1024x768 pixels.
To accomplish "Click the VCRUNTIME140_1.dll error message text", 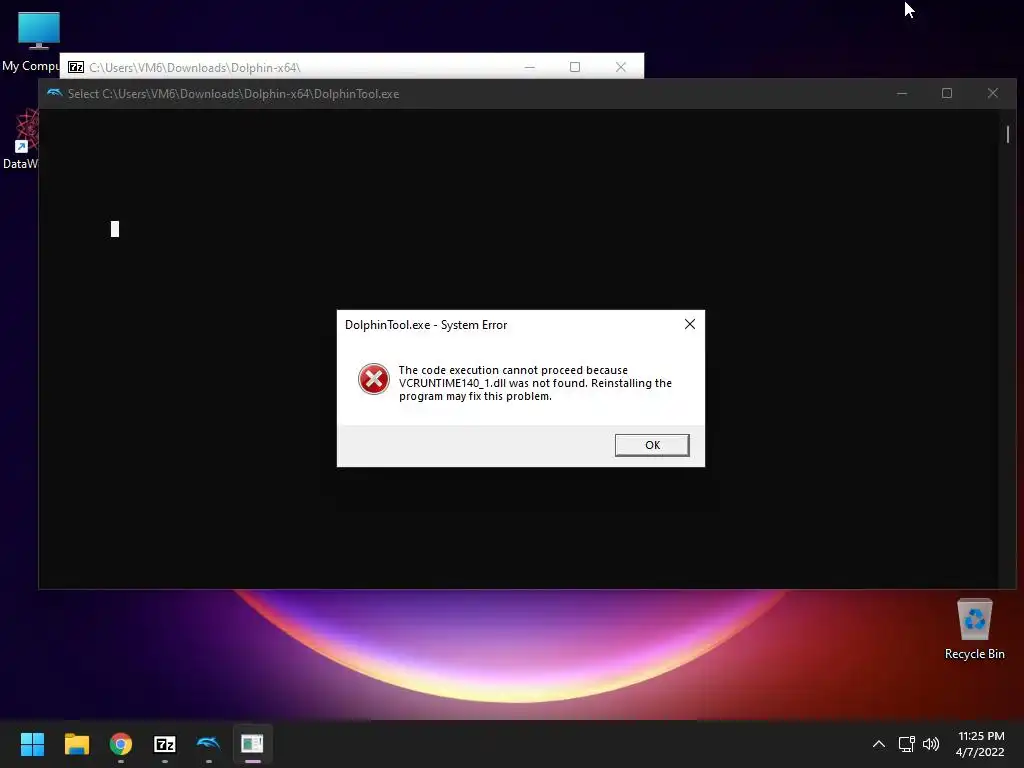I will click(x=535, y=383).
